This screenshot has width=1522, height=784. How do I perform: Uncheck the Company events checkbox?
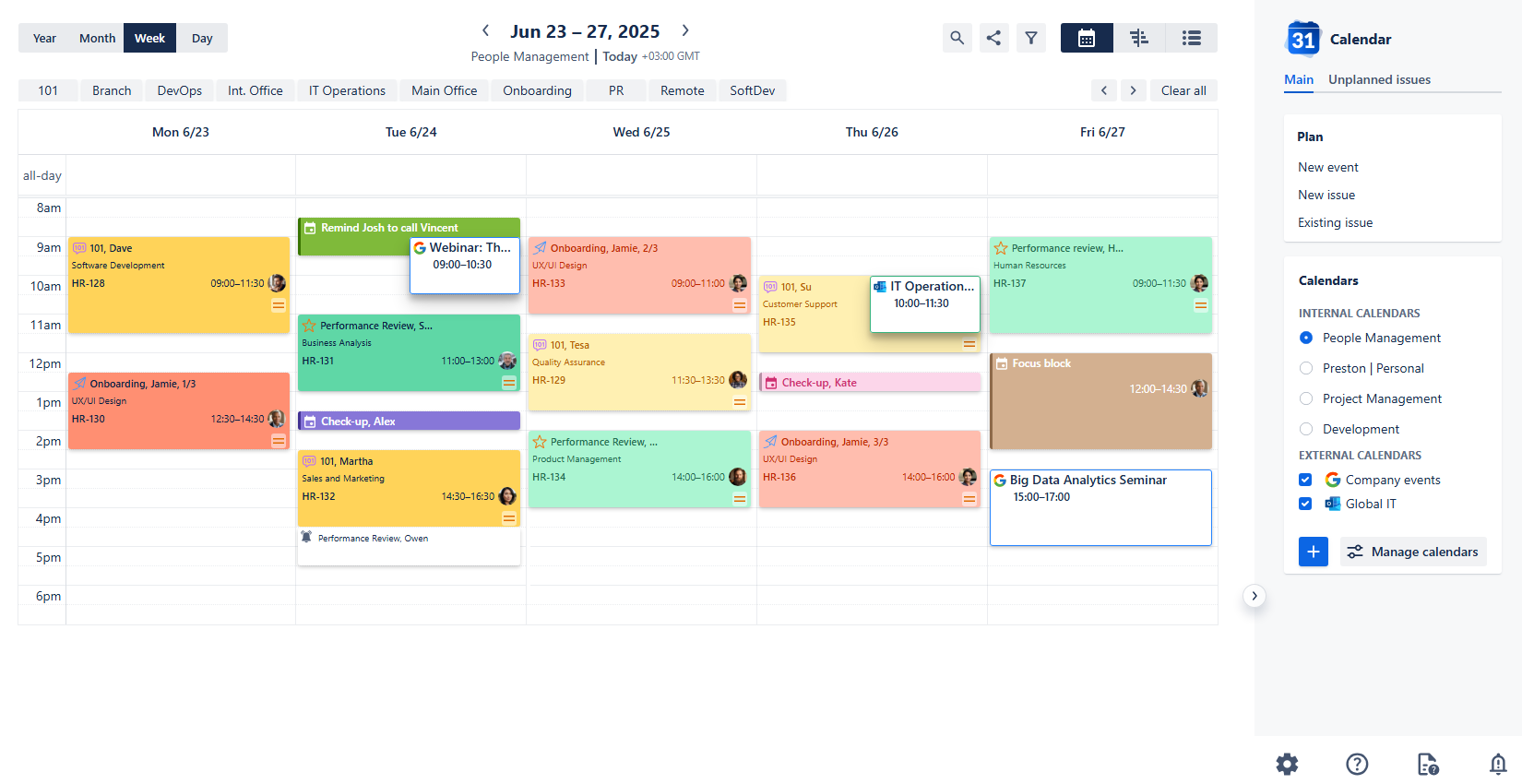pos(1305,480)
